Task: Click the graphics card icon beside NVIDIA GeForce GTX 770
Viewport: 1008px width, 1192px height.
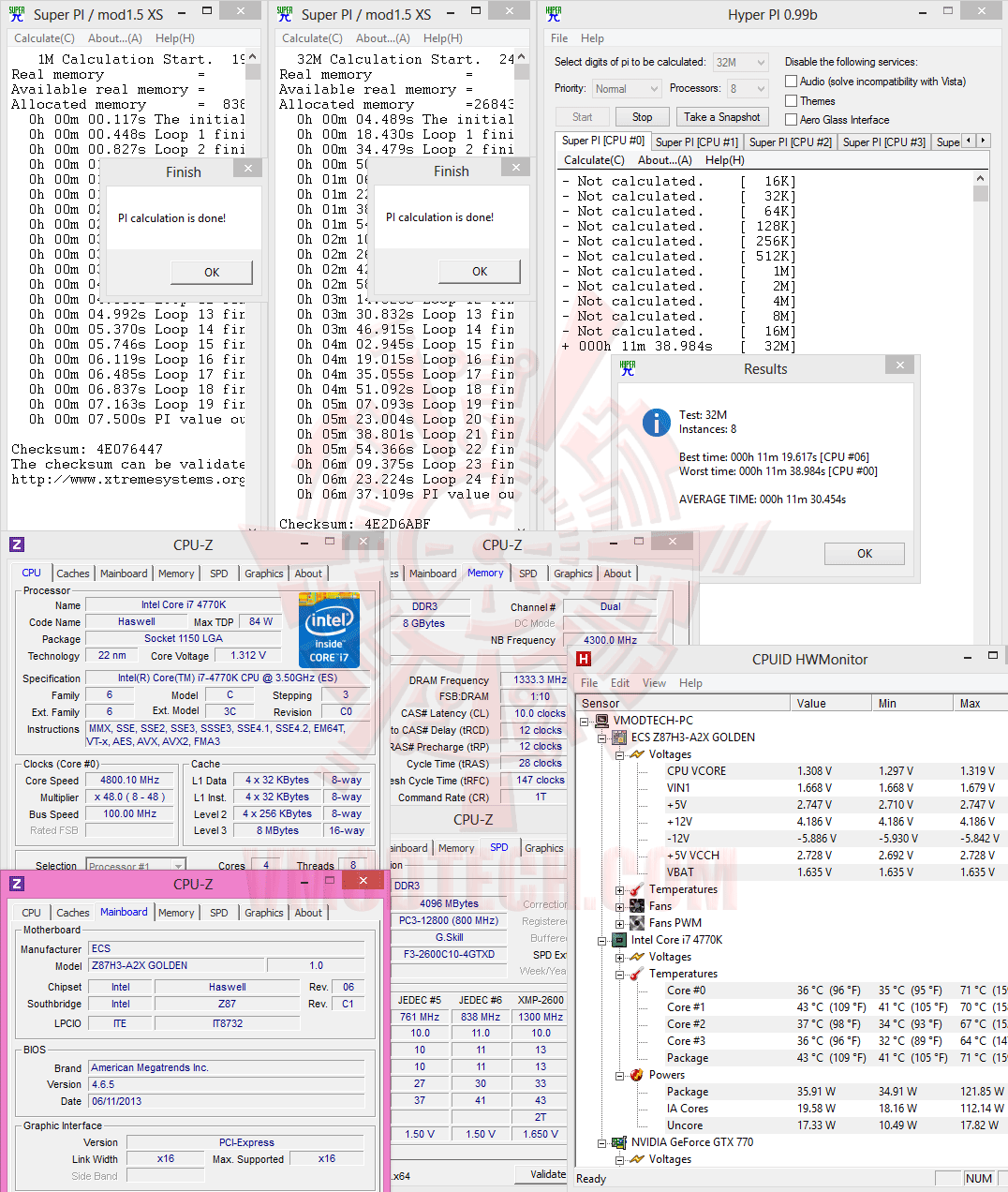Action: [x=619, y=1142]
